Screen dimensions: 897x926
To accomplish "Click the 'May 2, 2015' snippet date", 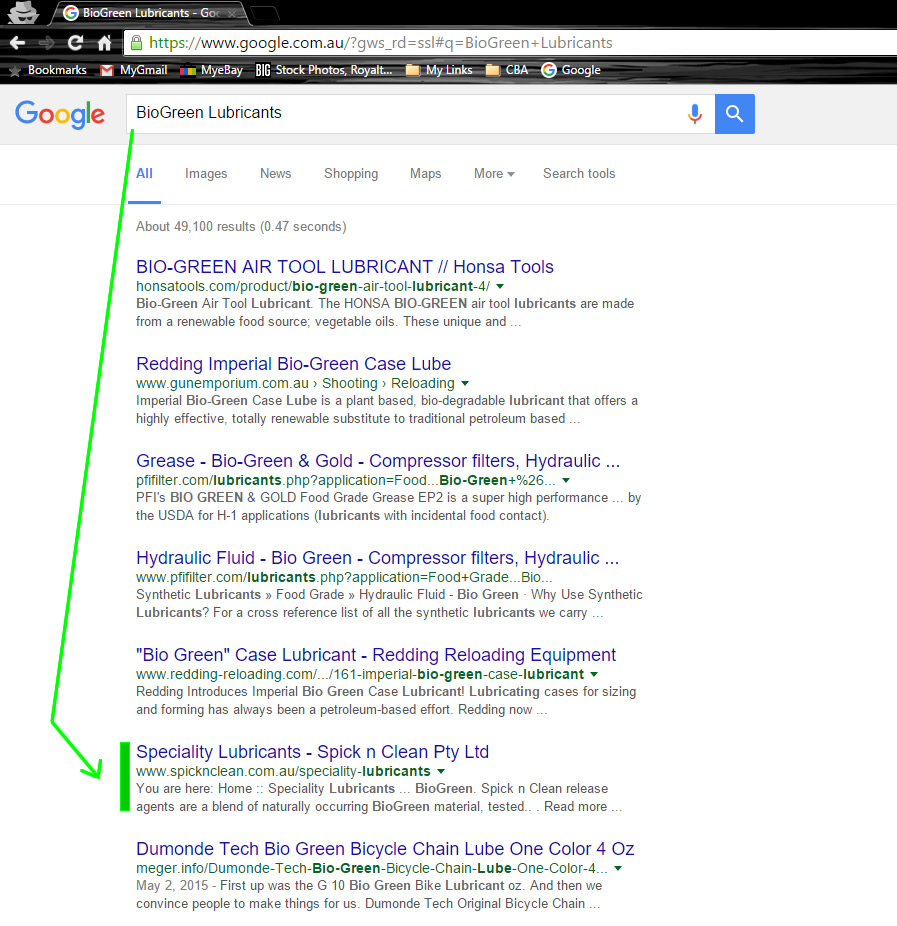I will tap(172, 886).
